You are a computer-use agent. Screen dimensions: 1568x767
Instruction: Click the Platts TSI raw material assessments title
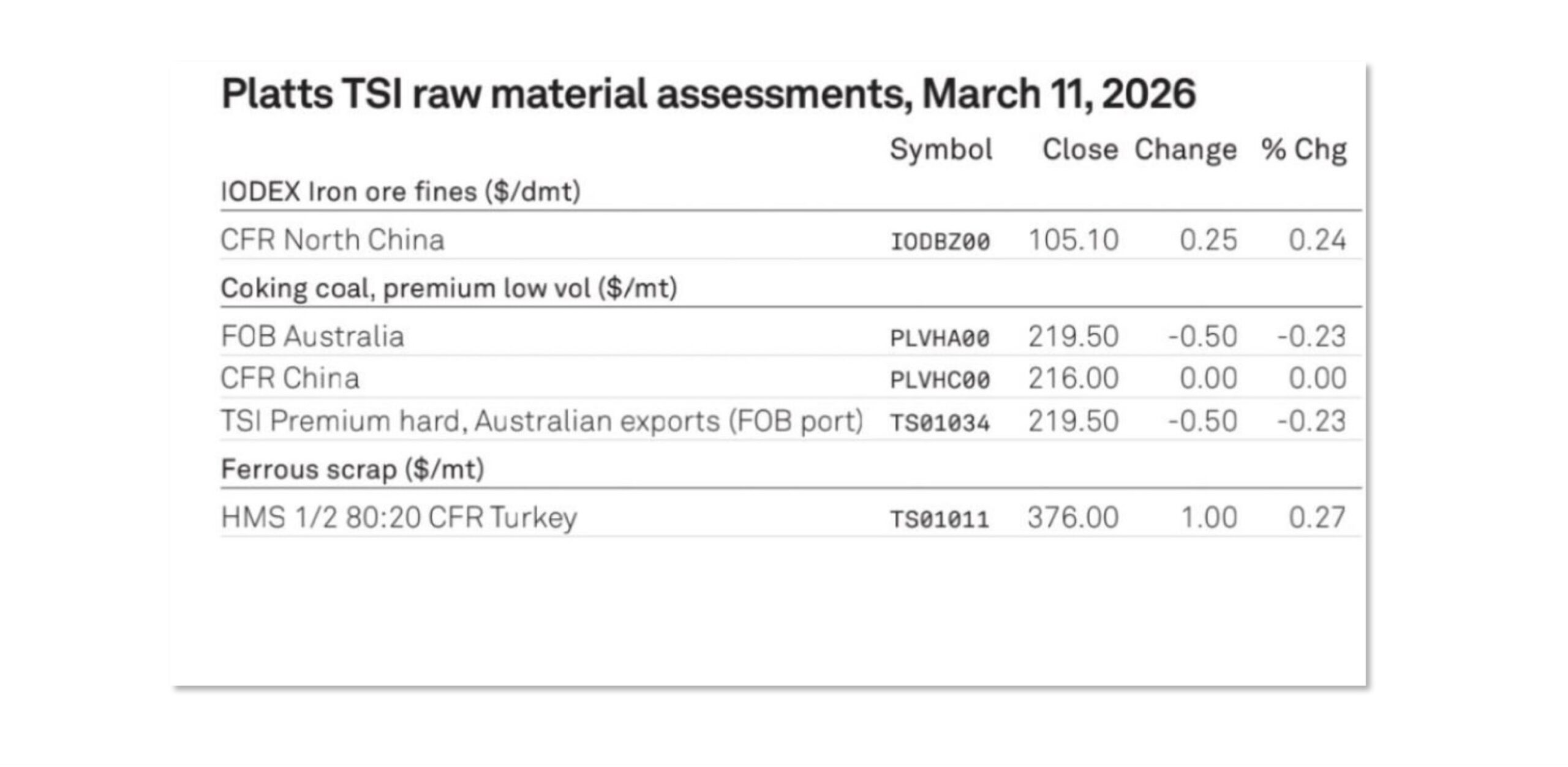(x=708, y=94)
